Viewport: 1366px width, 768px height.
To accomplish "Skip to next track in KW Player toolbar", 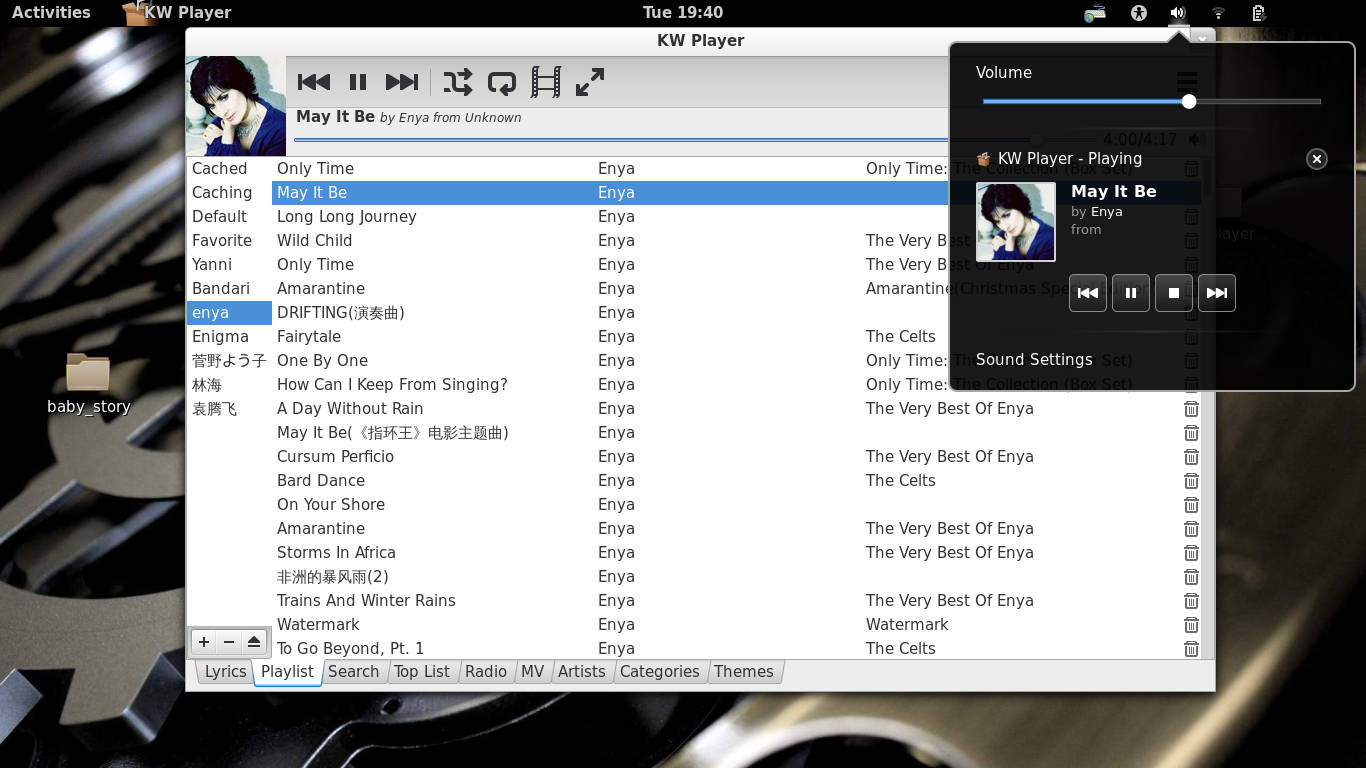I will (402, 82).
